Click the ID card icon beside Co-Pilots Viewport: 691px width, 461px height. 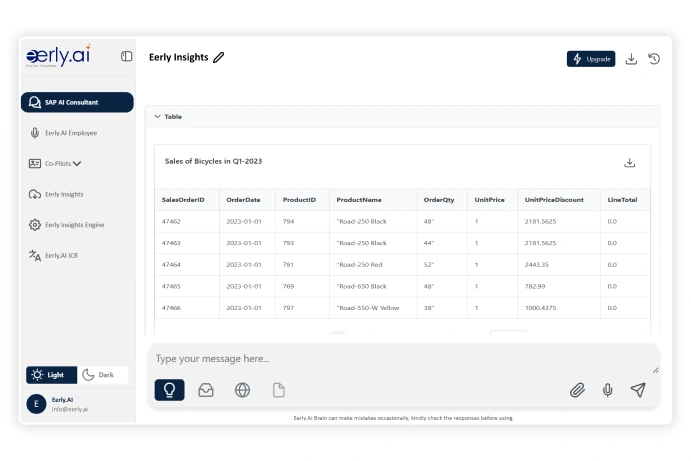coord(35,164)
